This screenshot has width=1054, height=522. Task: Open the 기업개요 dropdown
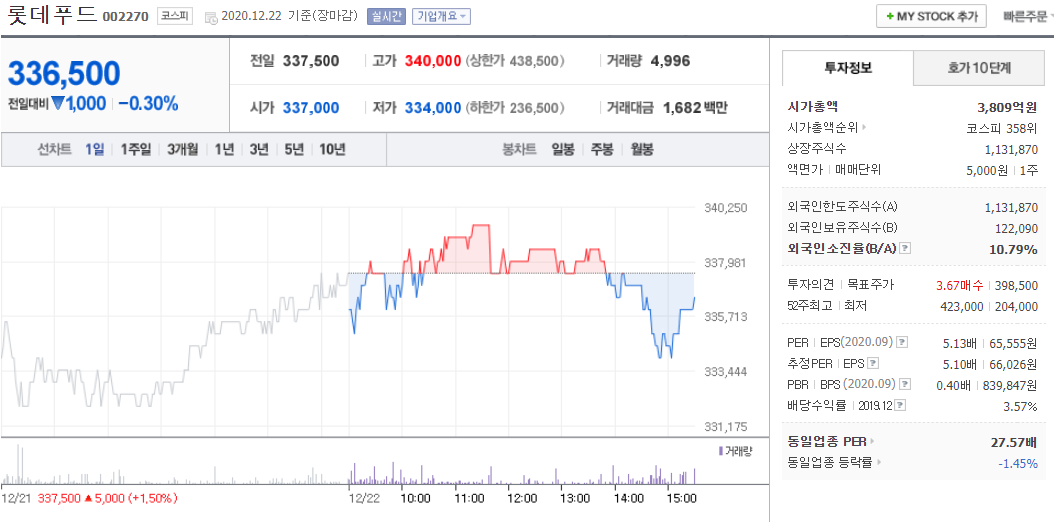click(441, 17)
